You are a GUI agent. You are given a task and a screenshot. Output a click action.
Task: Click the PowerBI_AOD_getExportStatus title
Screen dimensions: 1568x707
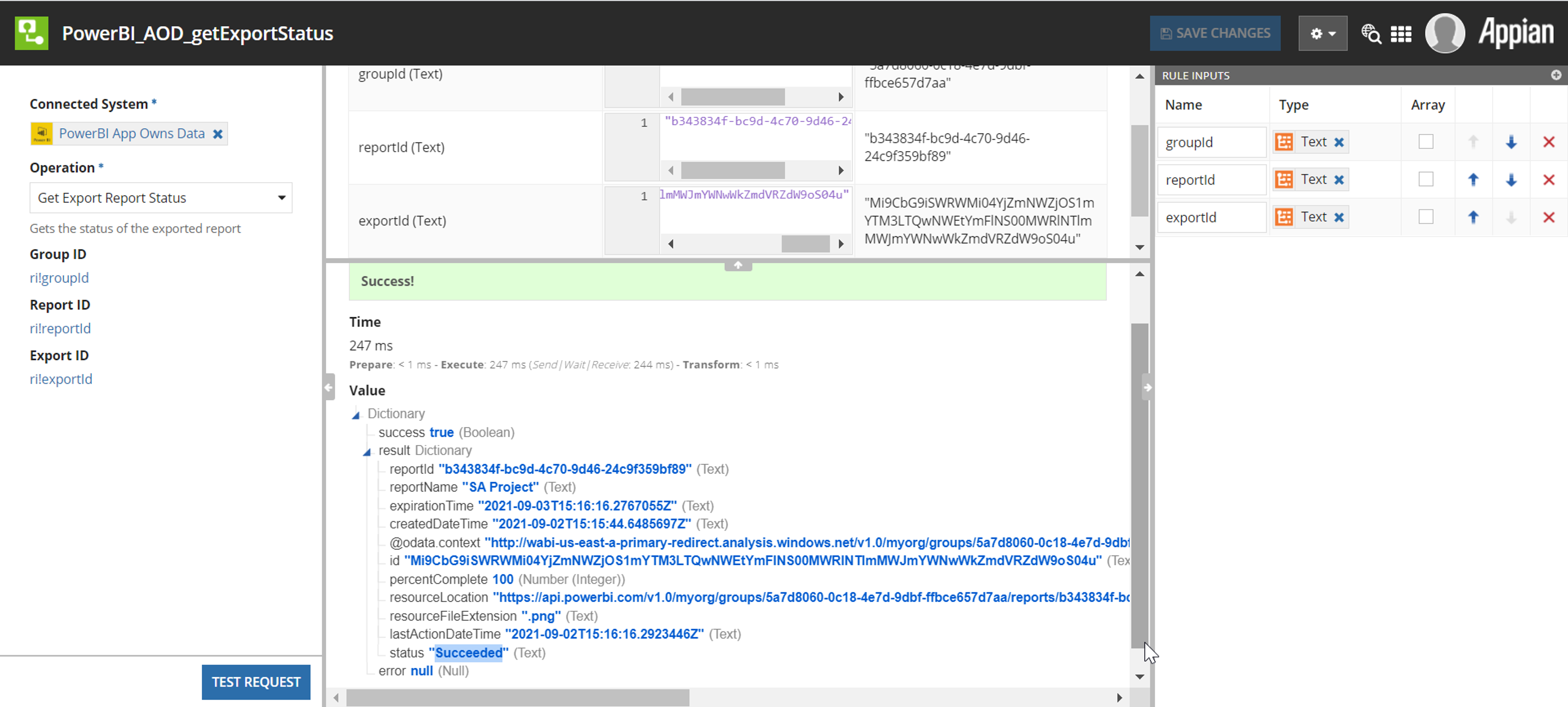tap(198, 33)
